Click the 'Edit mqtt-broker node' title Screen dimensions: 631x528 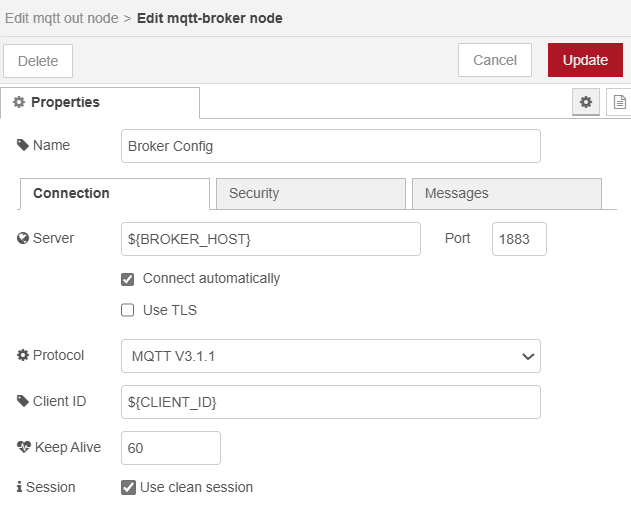pos(210,19)
